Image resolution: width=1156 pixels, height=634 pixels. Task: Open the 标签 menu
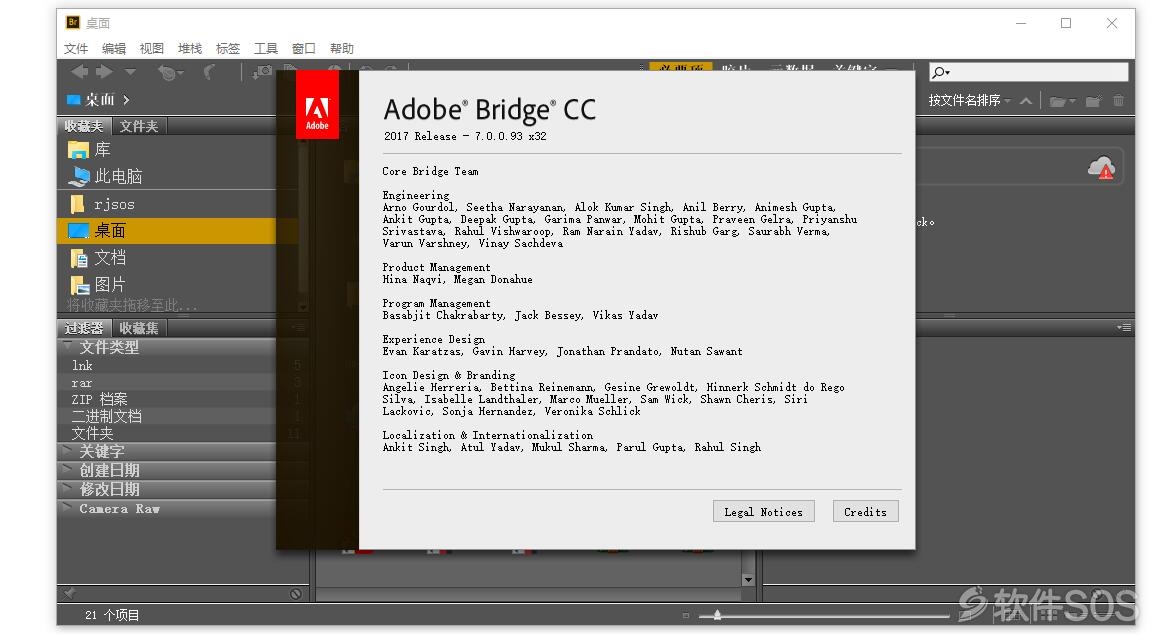pyautogui.click(x=228, y=49)
